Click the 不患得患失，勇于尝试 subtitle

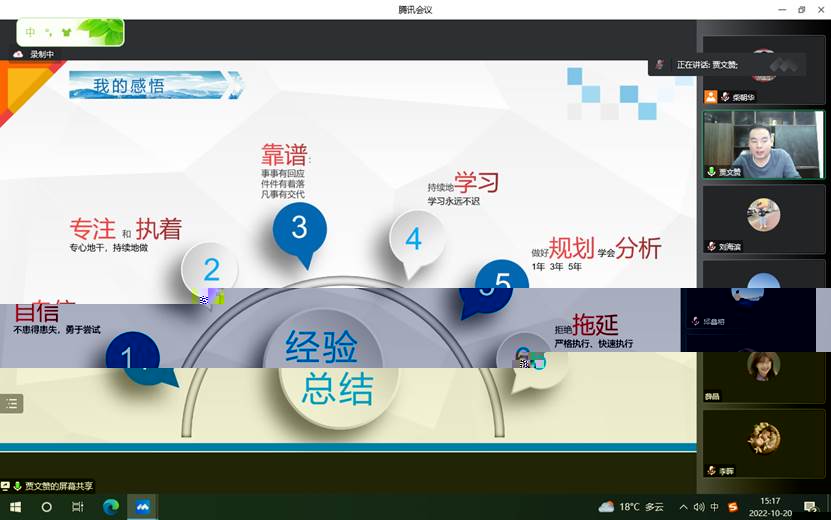pyautogui.click(x=57, y=330)
